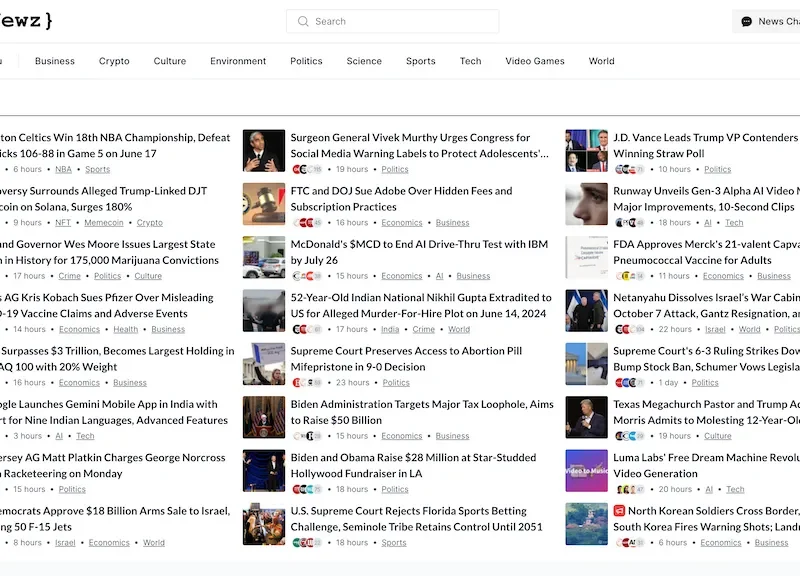Open the Video Games category tab
The image size is (800, 576).
pyautogui.click(x=535, y=61)
